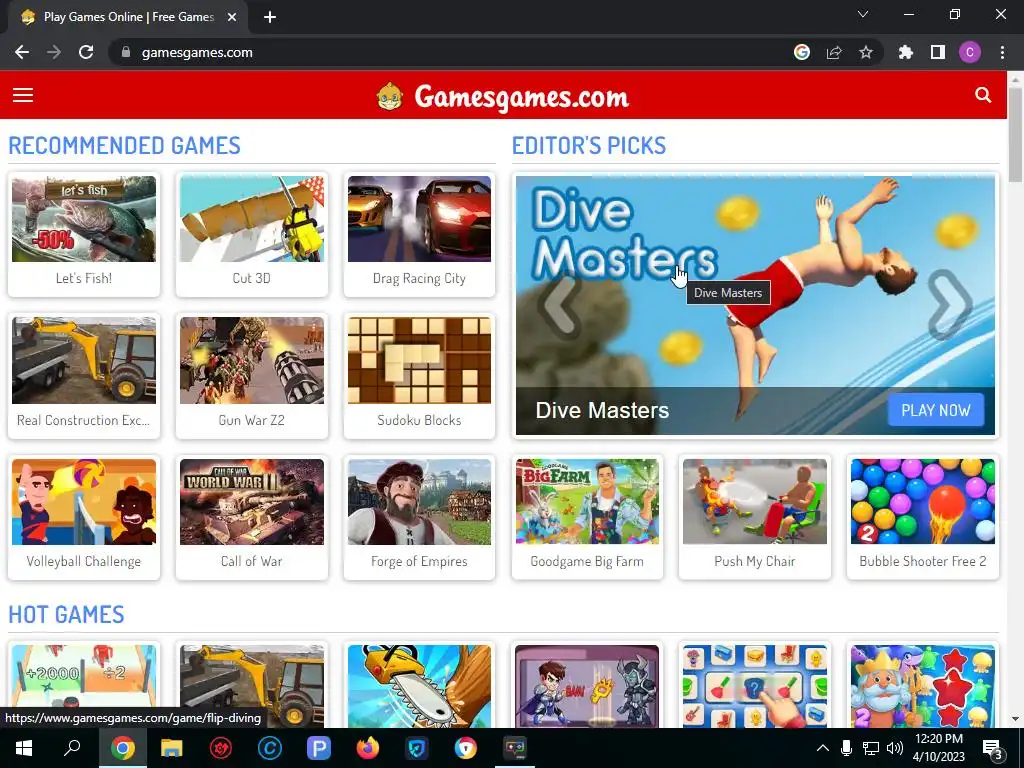Open the Neptune match game in Hot Games
1024x768 pixels.
[x=923, y=686]
